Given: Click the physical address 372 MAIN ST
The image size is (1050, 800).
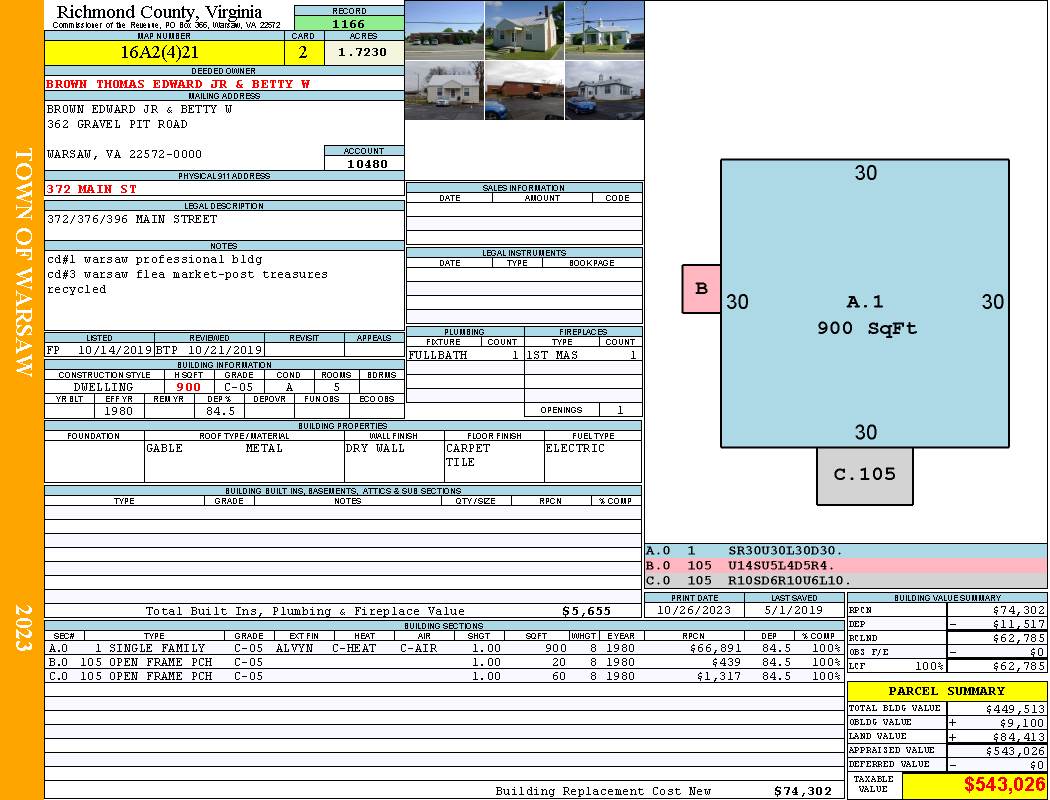Looking at the screenshot, I should pos(92,189).
